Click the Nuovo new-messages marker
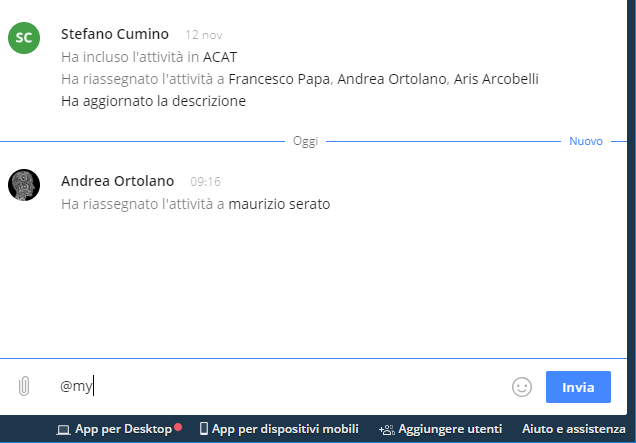 [586, 141]
